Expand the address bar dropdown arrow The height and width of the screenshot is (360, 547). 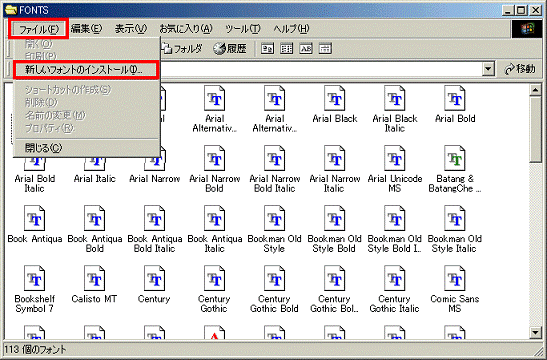pyautogui.click(x=489, y=69)
